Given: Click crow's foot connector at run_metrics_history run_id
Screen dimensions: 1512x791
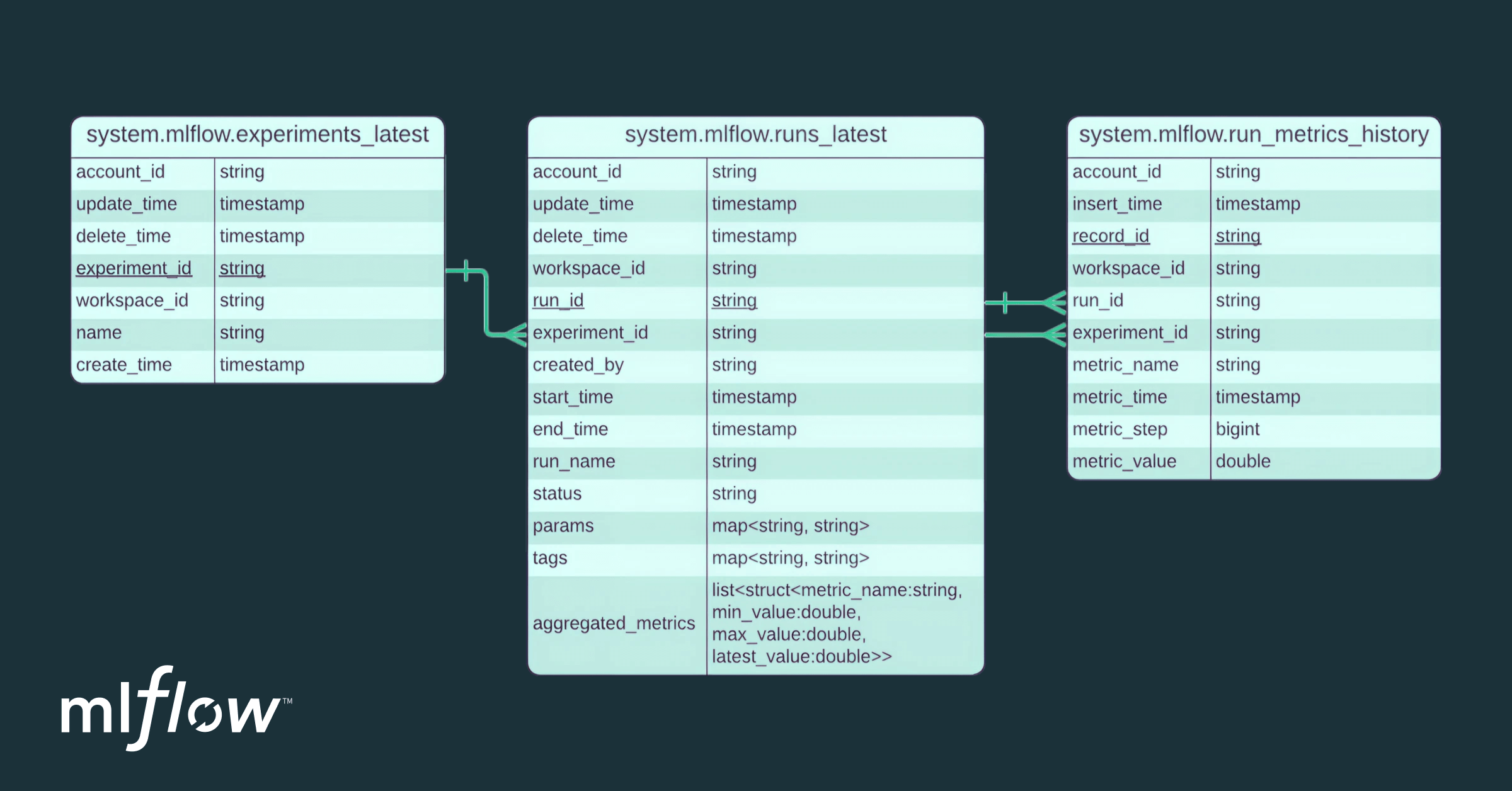Looking at the screenshot, I should pos(1053,302).
